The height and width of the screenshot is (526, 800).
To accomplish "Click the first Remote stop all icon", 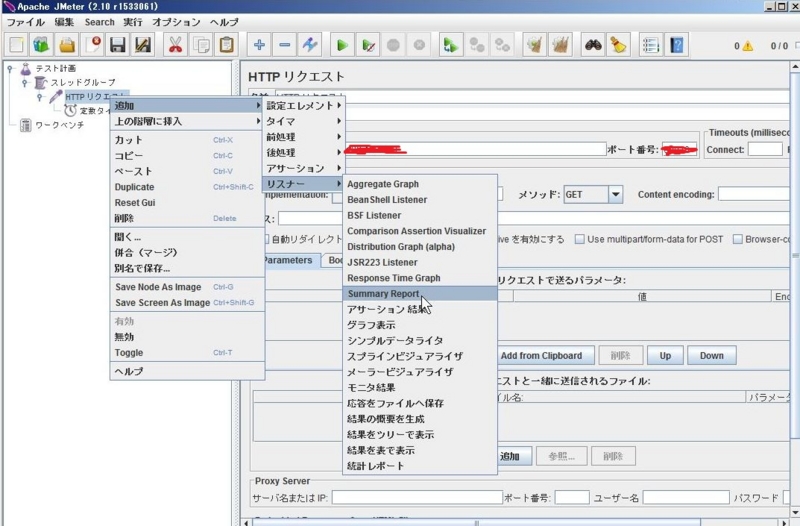I will point(477,45).
